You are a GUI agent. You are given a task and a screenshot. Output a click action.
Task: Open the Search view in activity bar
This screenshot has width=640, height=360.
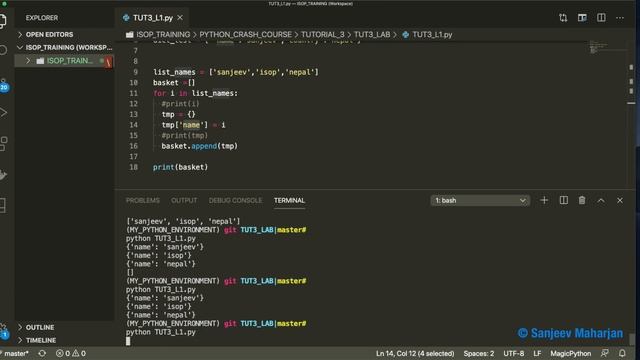point(3,50)
